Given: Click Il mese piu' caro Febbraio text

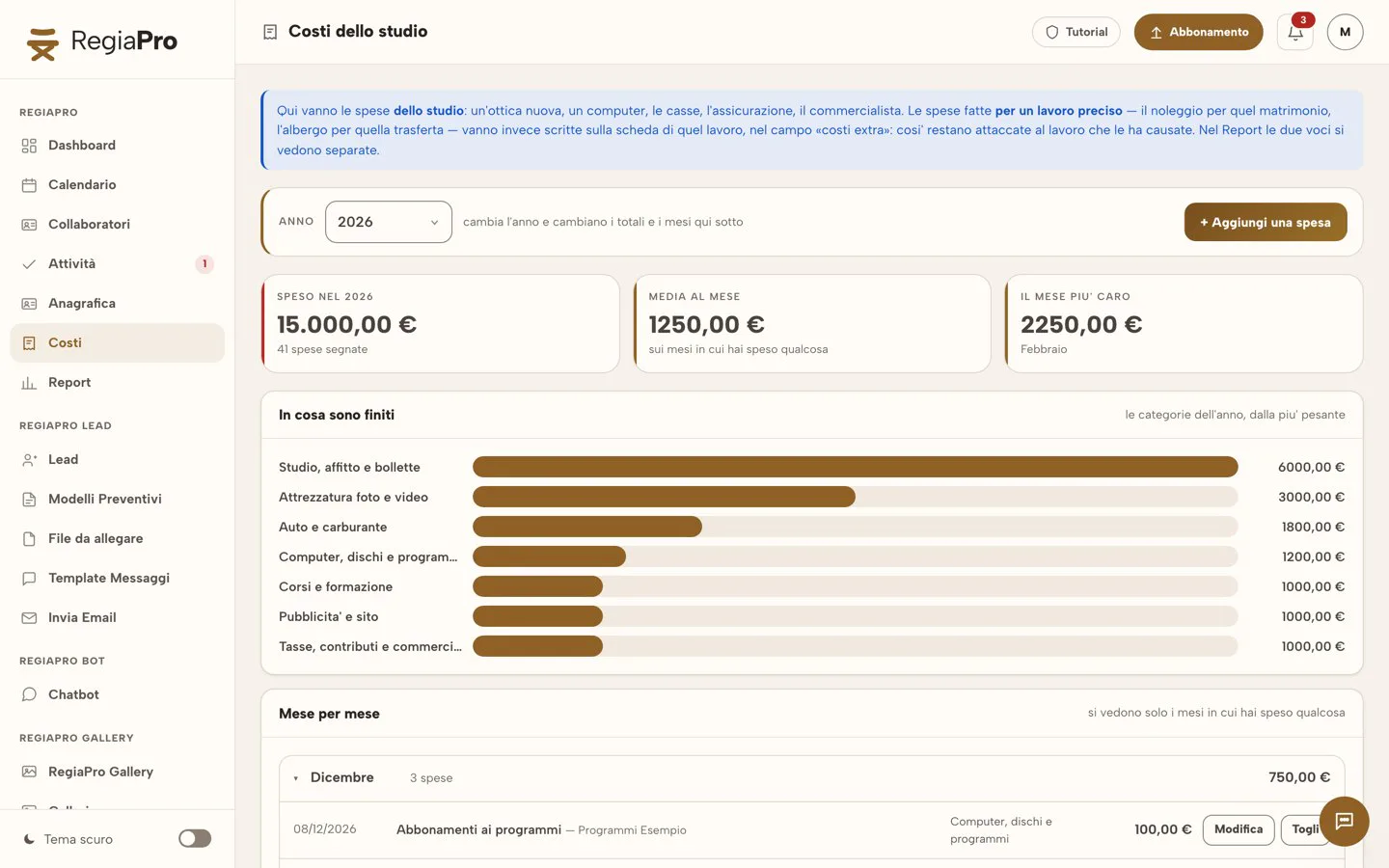Looking at the screenshot, I should coord(1044,349).
